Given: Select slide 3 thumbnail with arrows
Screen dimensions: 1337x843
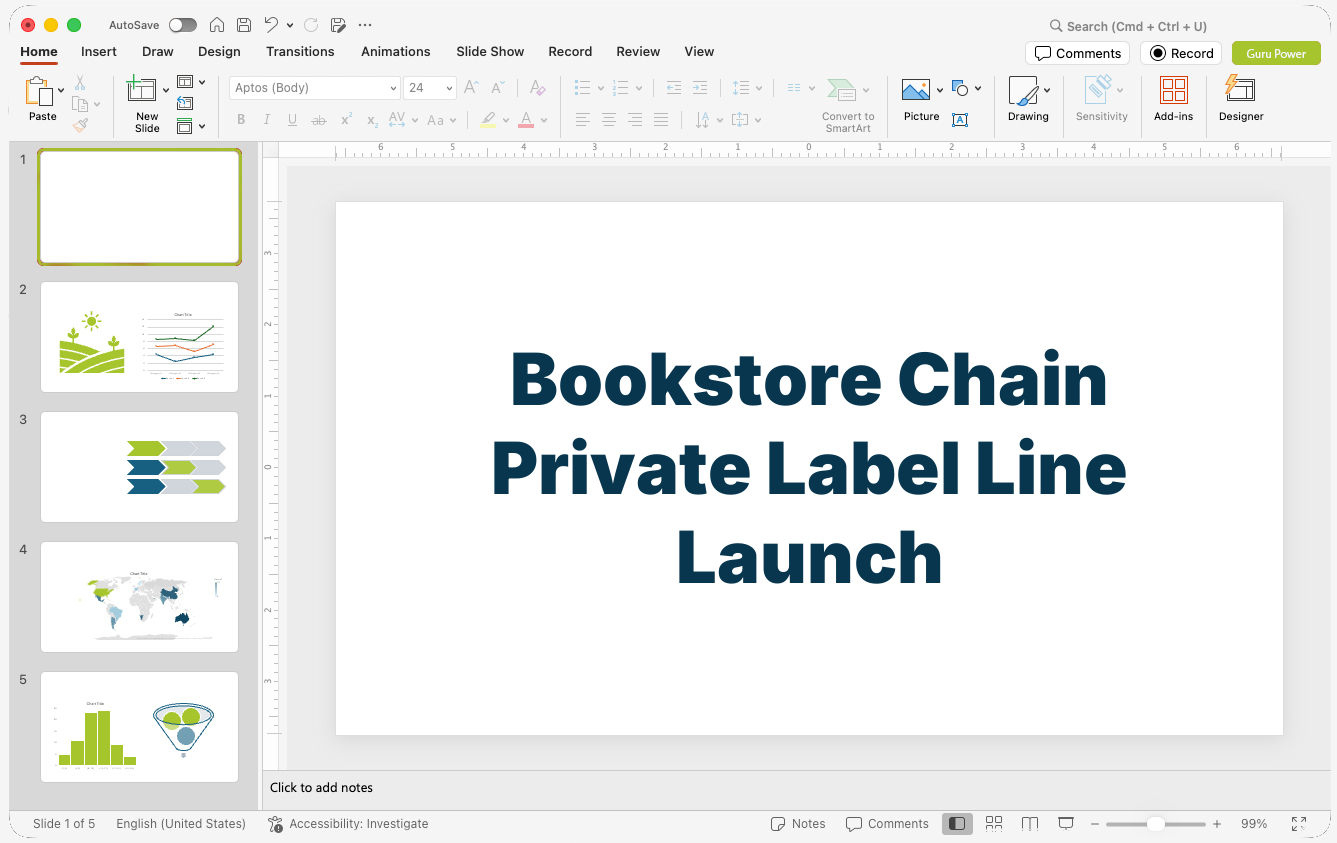Looking at the screenshot, I should [x=139, y=467].
